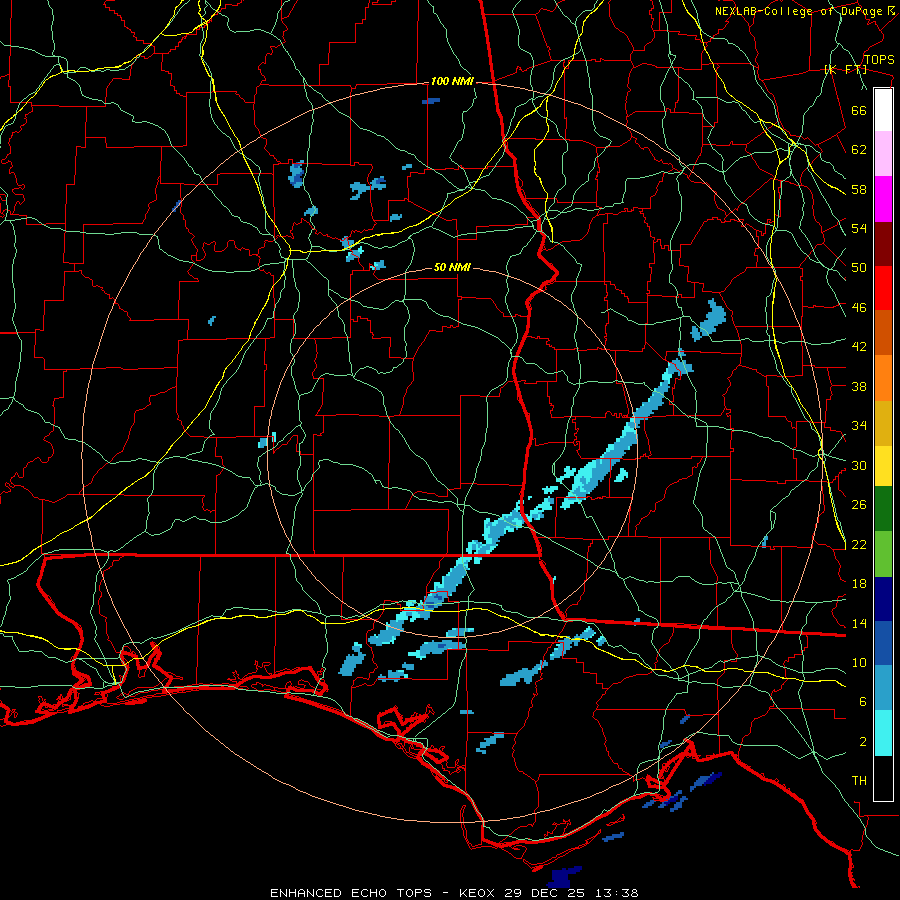Click the dark red 54 kft swatch
Viewport: 900px width, 900px height.
[x=883, y=243]
